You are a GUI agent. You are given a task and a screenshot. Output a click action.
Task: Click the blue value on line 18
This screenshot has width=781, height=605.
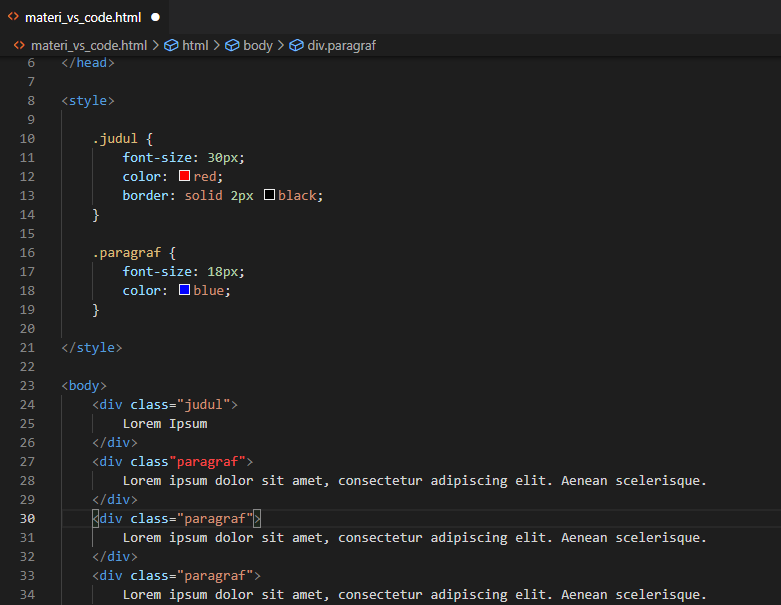click(x=208, y=291)
